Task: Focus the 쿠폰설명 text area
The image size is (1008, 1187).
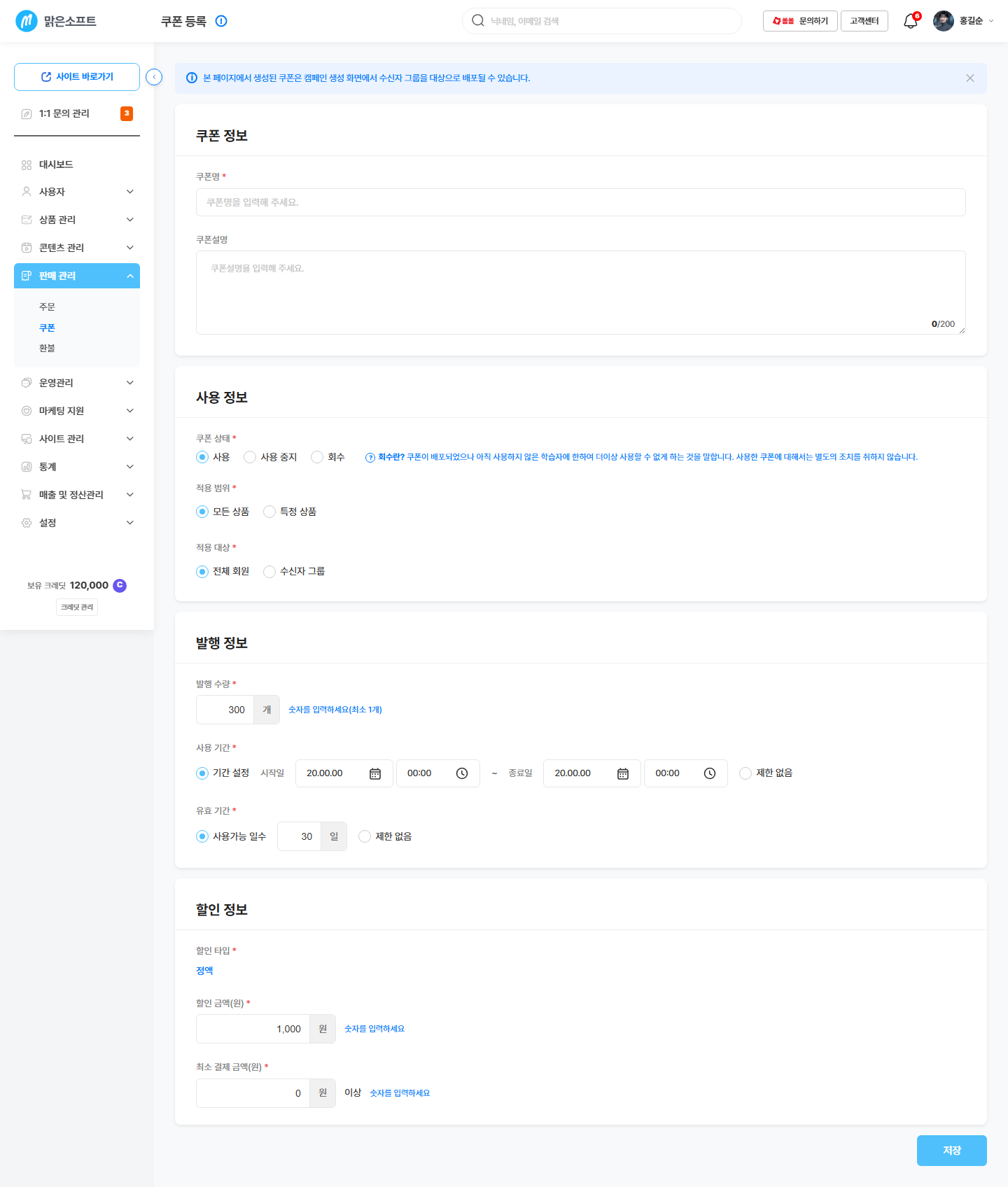Action: 581,293
